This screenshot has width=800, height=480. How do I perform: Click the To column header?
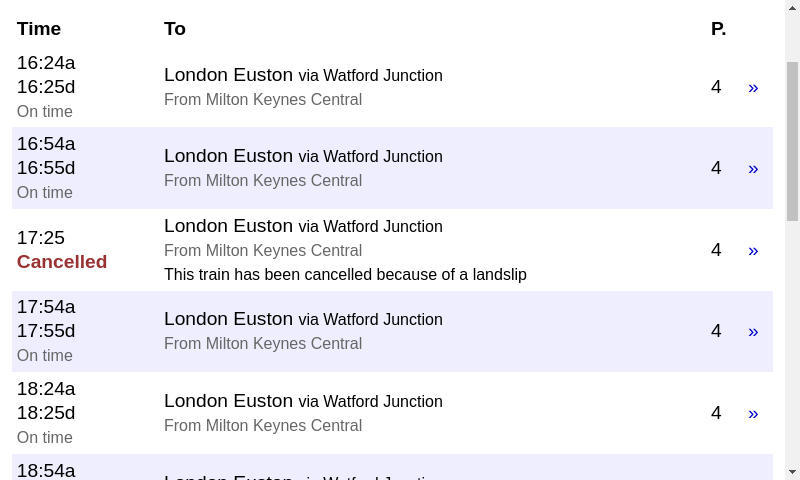pyautogui.click(x=175, y=29)
